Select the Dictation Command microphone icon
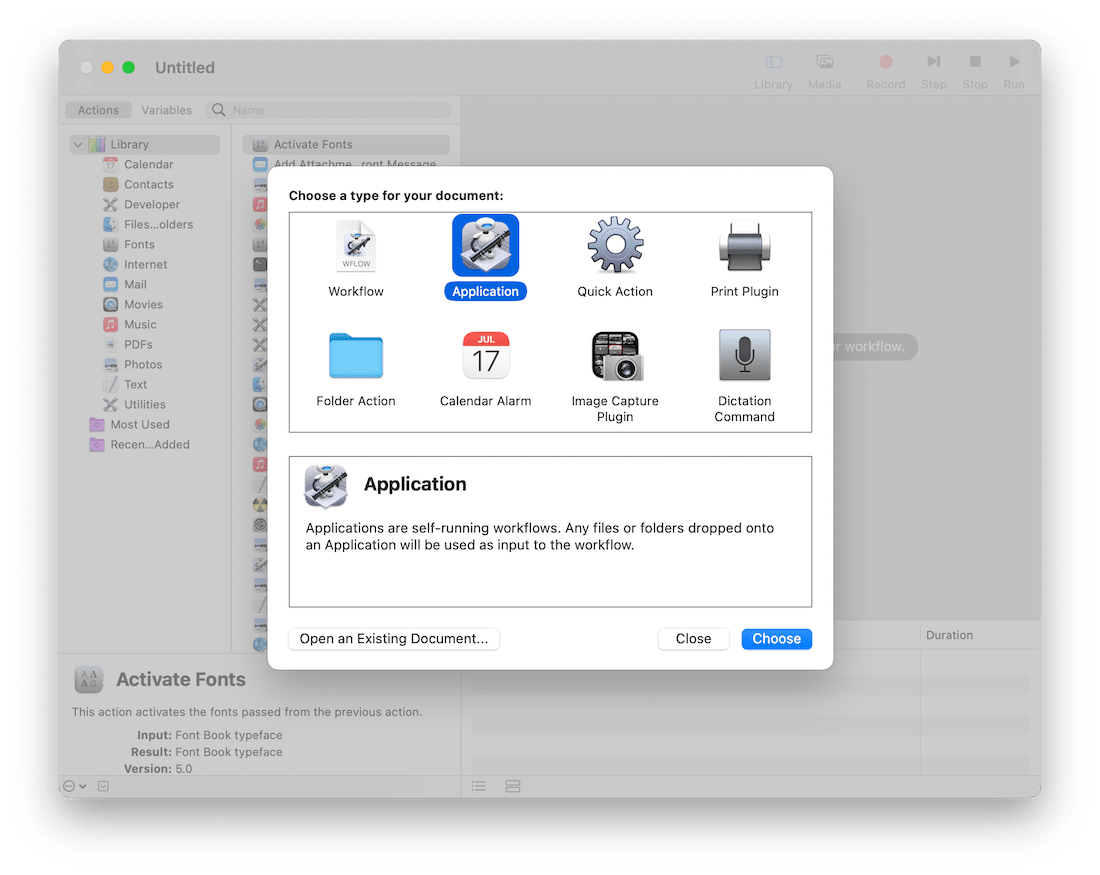1100x875 pixels. coord(744,356)
